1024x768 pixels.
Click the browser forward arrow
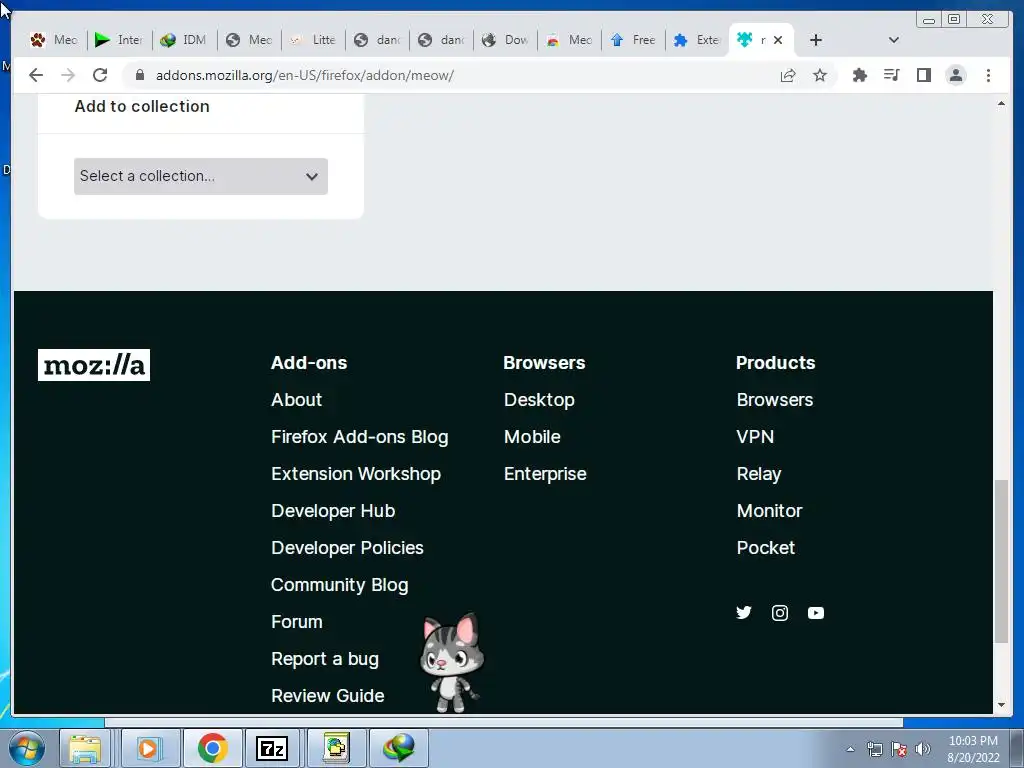68,75
